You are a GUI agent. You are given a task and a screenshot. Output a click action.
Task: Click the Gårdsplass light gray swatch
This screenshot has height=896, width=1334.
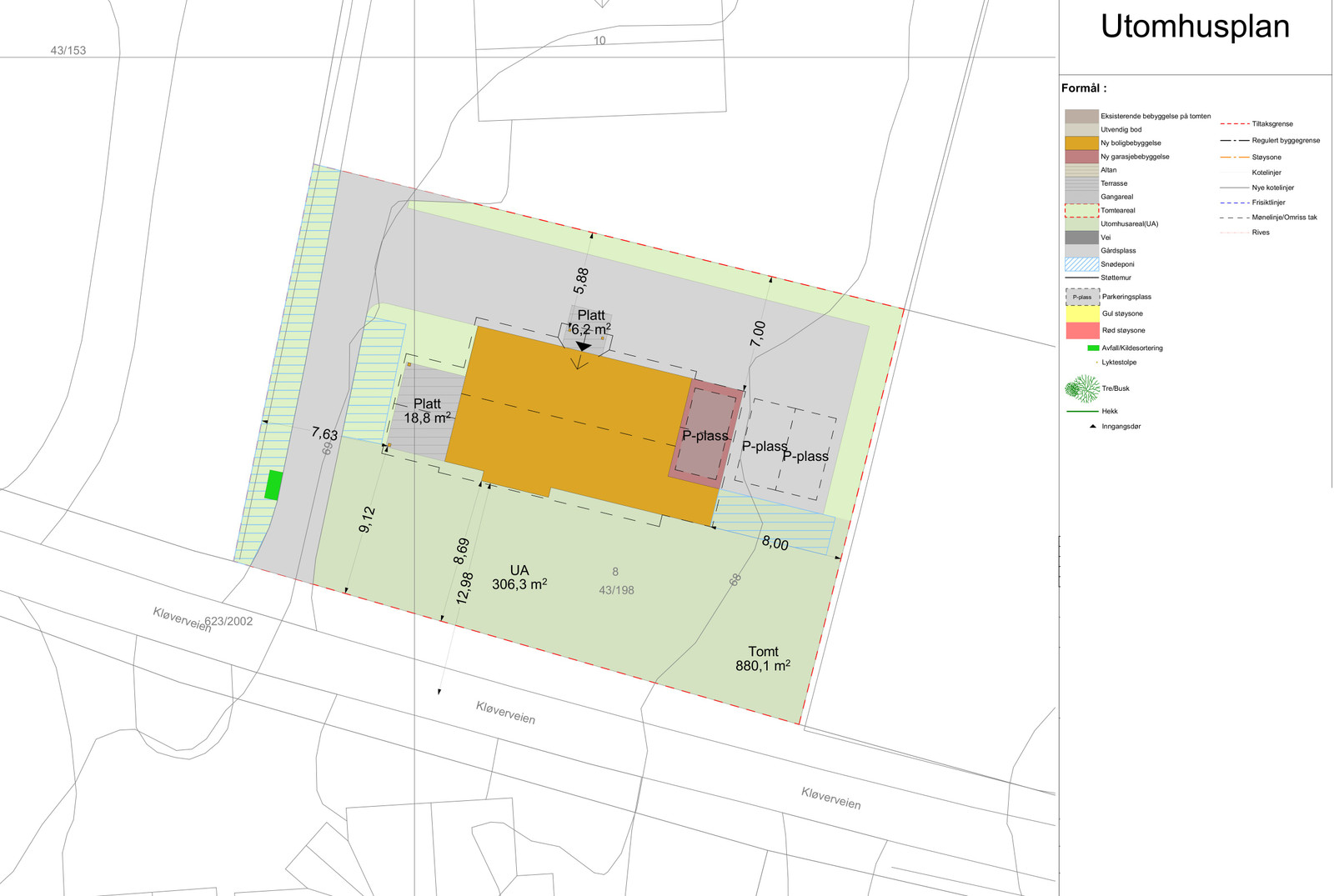click(1081, 251)
